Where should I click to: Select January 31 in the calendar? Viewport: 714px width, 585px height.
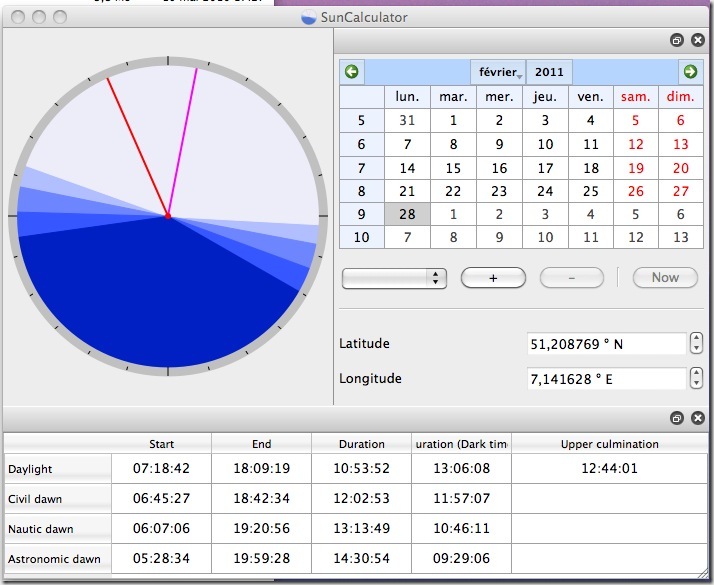coord(407,120)
